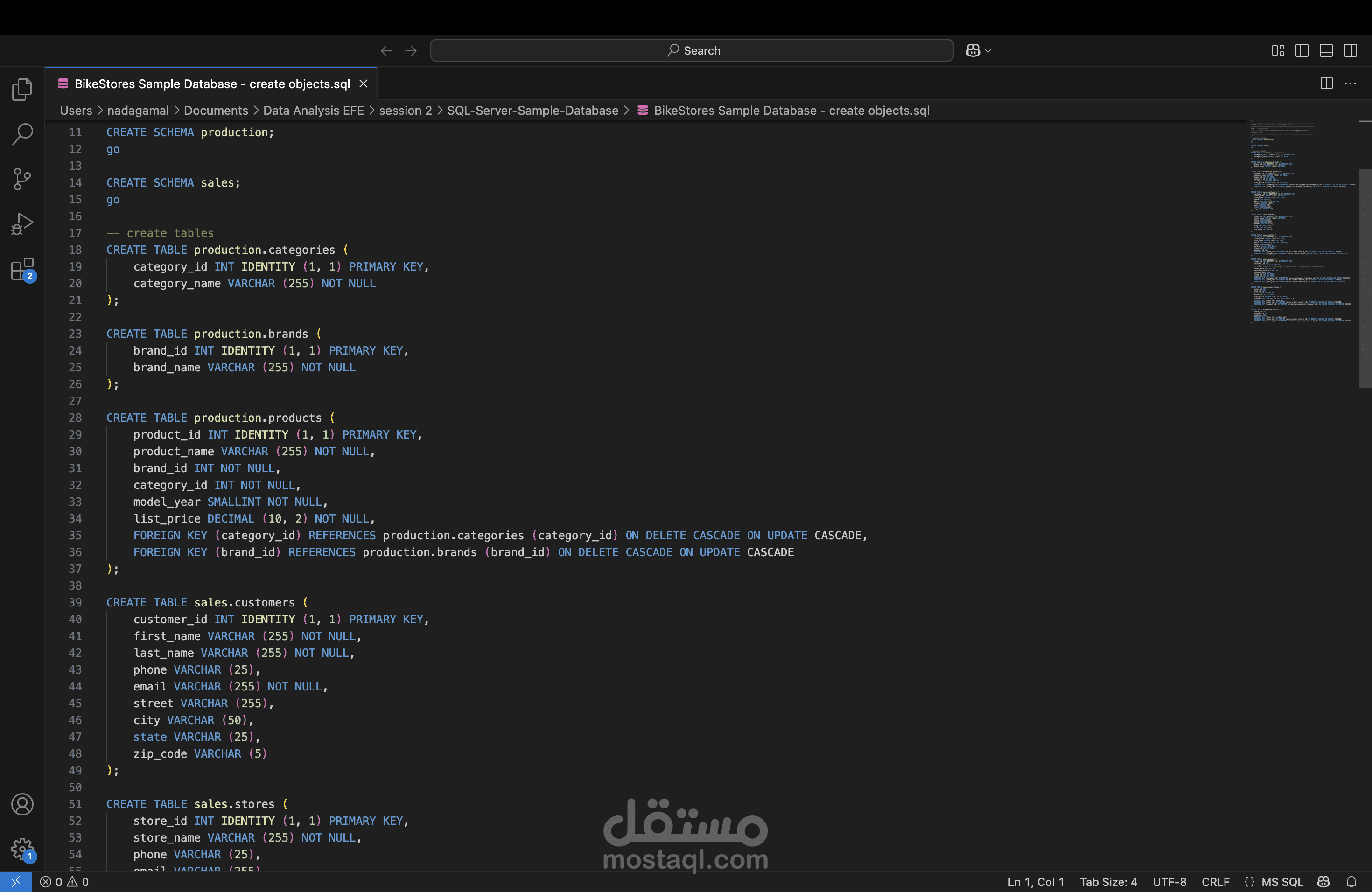Image resolution: width=1372 pixels, height=892 pixels.
Task: Click the SQL-Server-Sample-Database breadcrumb
Action: click(x=532, y=111)
